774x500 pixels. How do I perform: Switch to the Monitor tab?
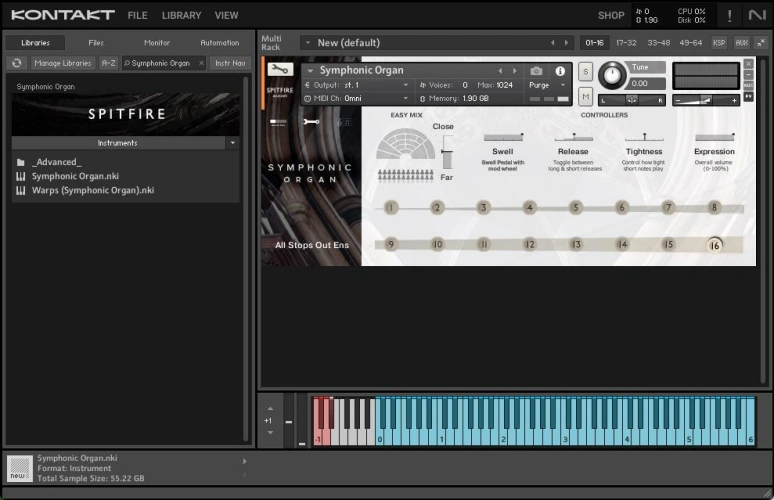coord(156,43)
